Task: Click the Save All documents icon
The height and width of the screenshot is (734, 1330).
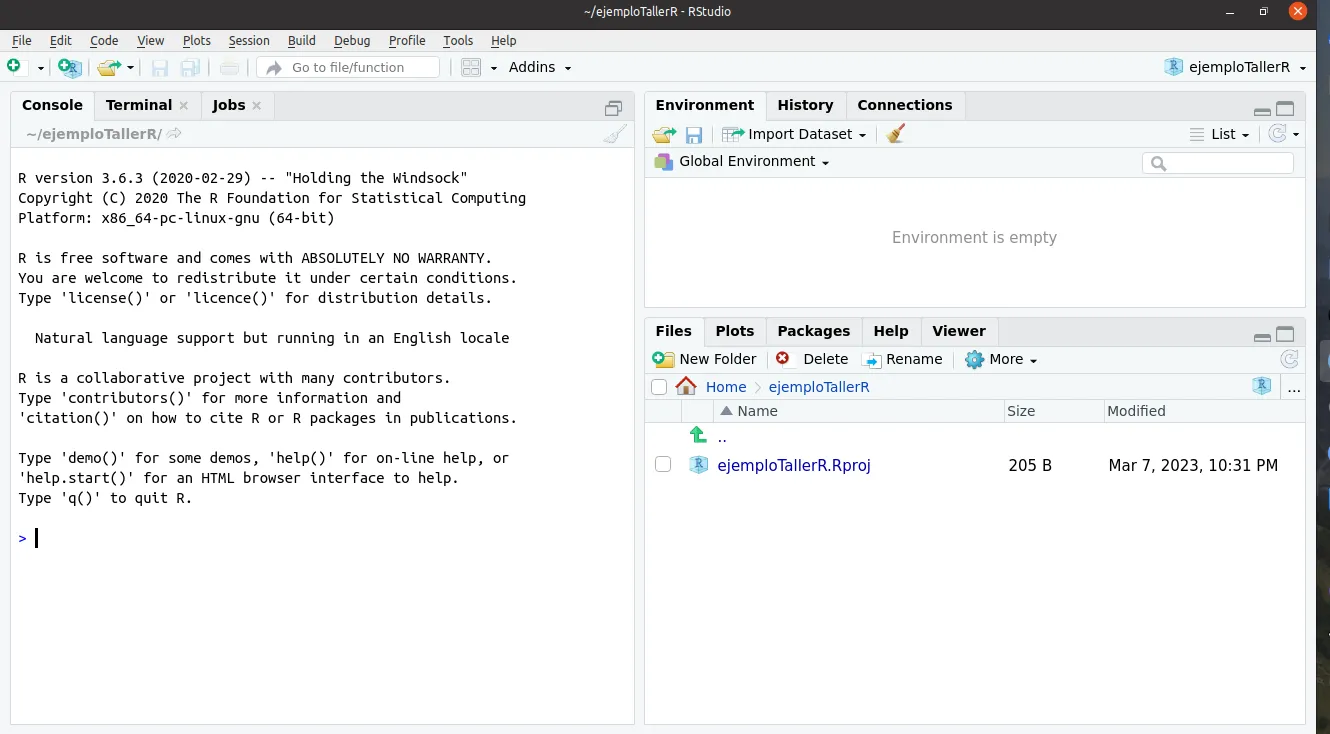Action: click(x=190, y=67)
